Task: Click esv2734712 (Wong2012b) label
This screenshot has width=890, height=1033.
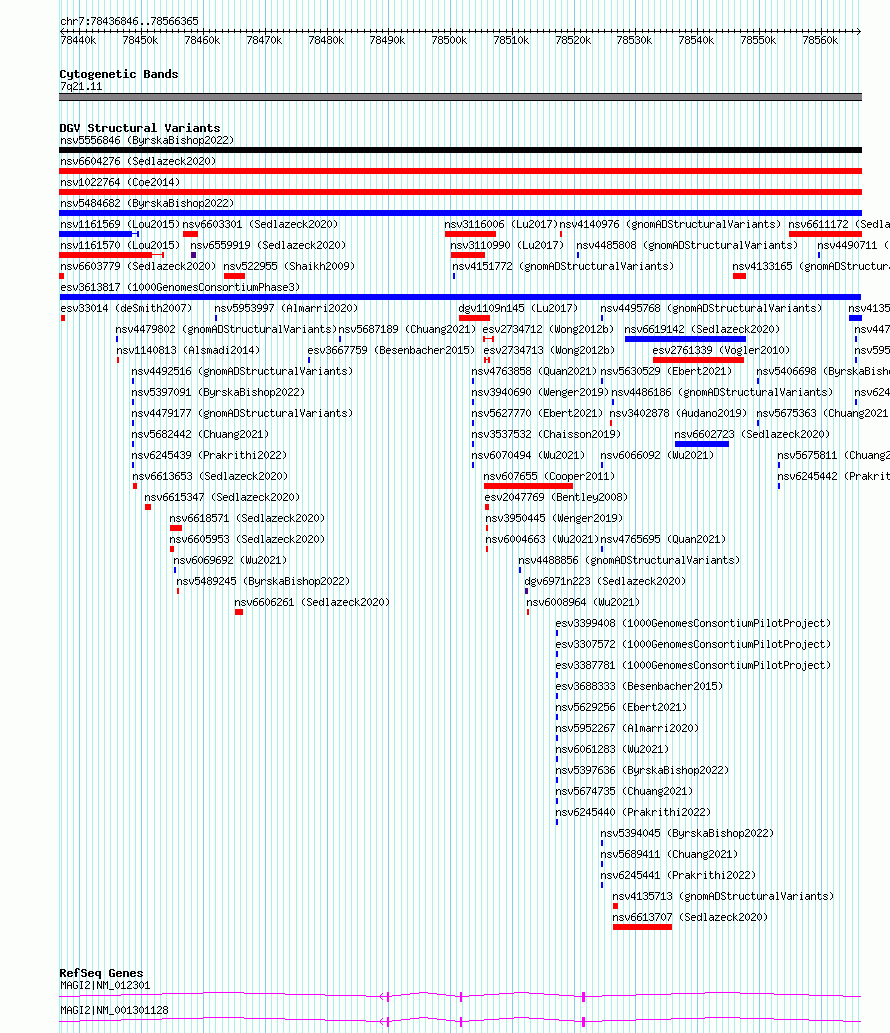Action: 549,329
